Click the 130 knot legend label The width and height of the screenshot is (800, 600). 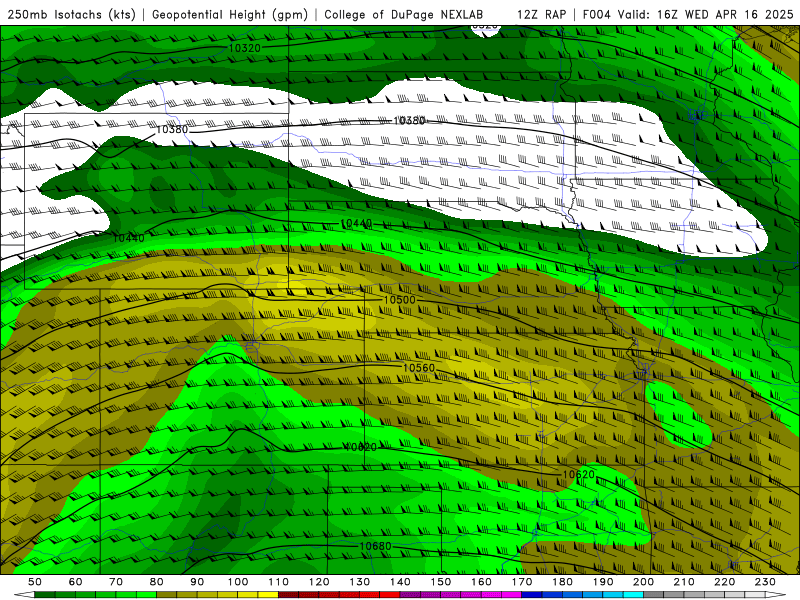360,582
